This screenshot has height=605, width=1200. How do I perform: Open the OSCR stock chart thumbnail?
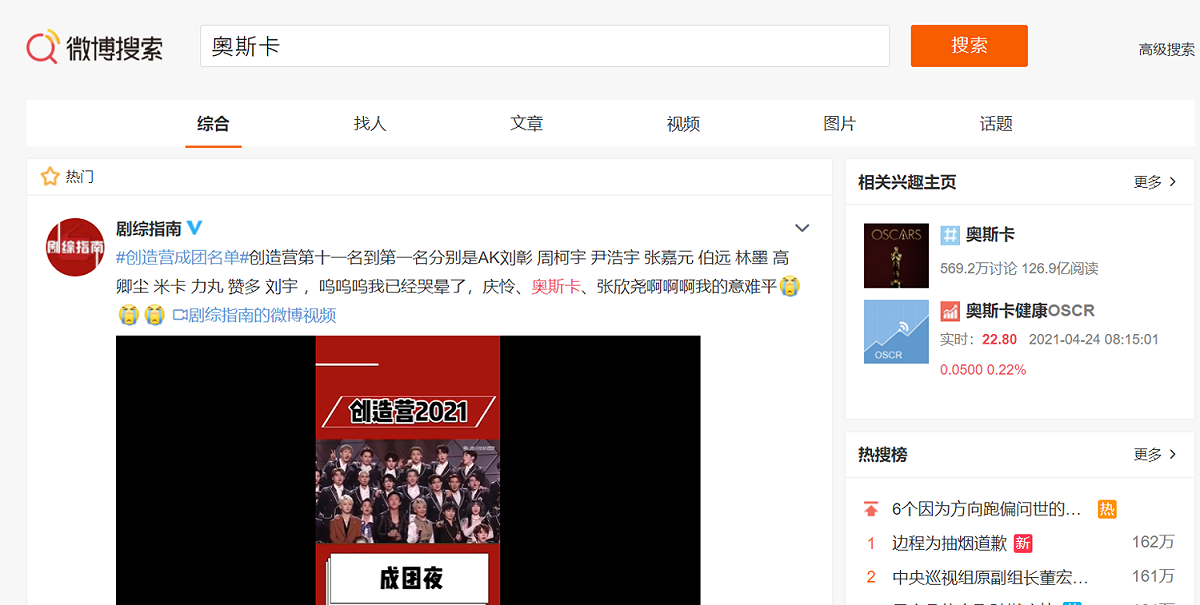coord(896,331)
